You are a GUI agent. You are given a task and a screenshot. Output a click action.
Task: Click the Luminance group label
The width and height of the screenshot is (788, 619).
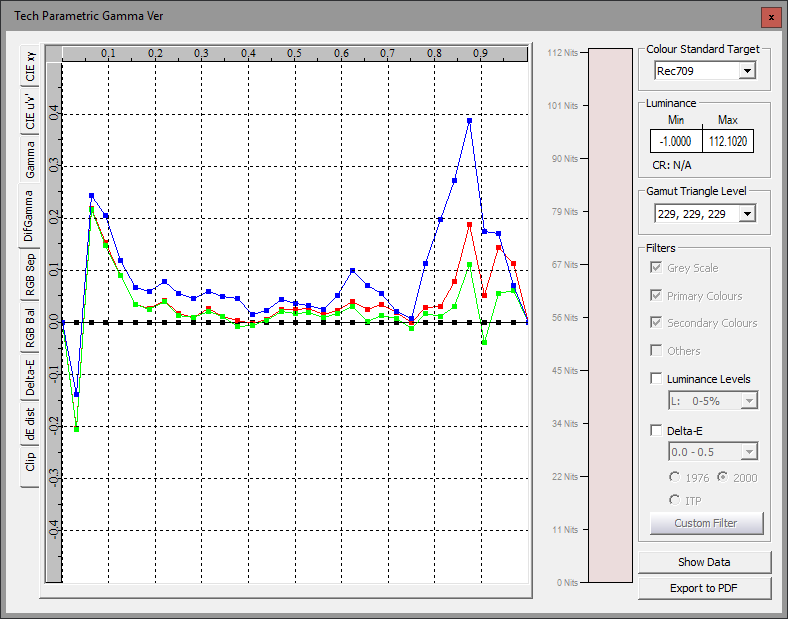point(671,103)
